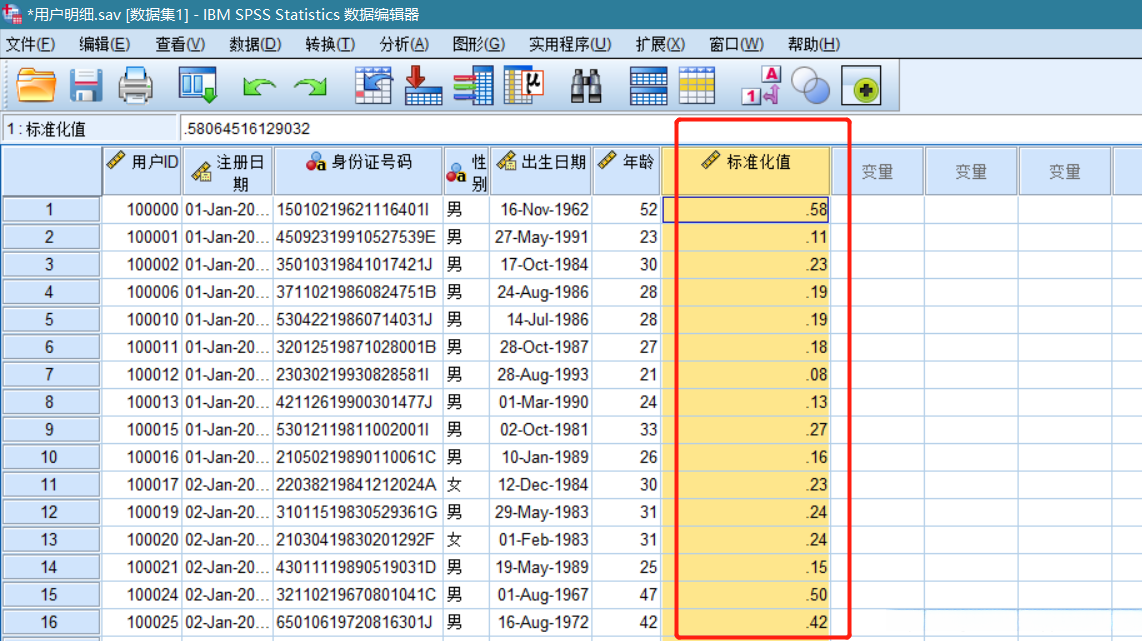Open Variables info toolbar icon
Image resolution: width=1142 pixels, height=641 pixels.
point(473,85)
